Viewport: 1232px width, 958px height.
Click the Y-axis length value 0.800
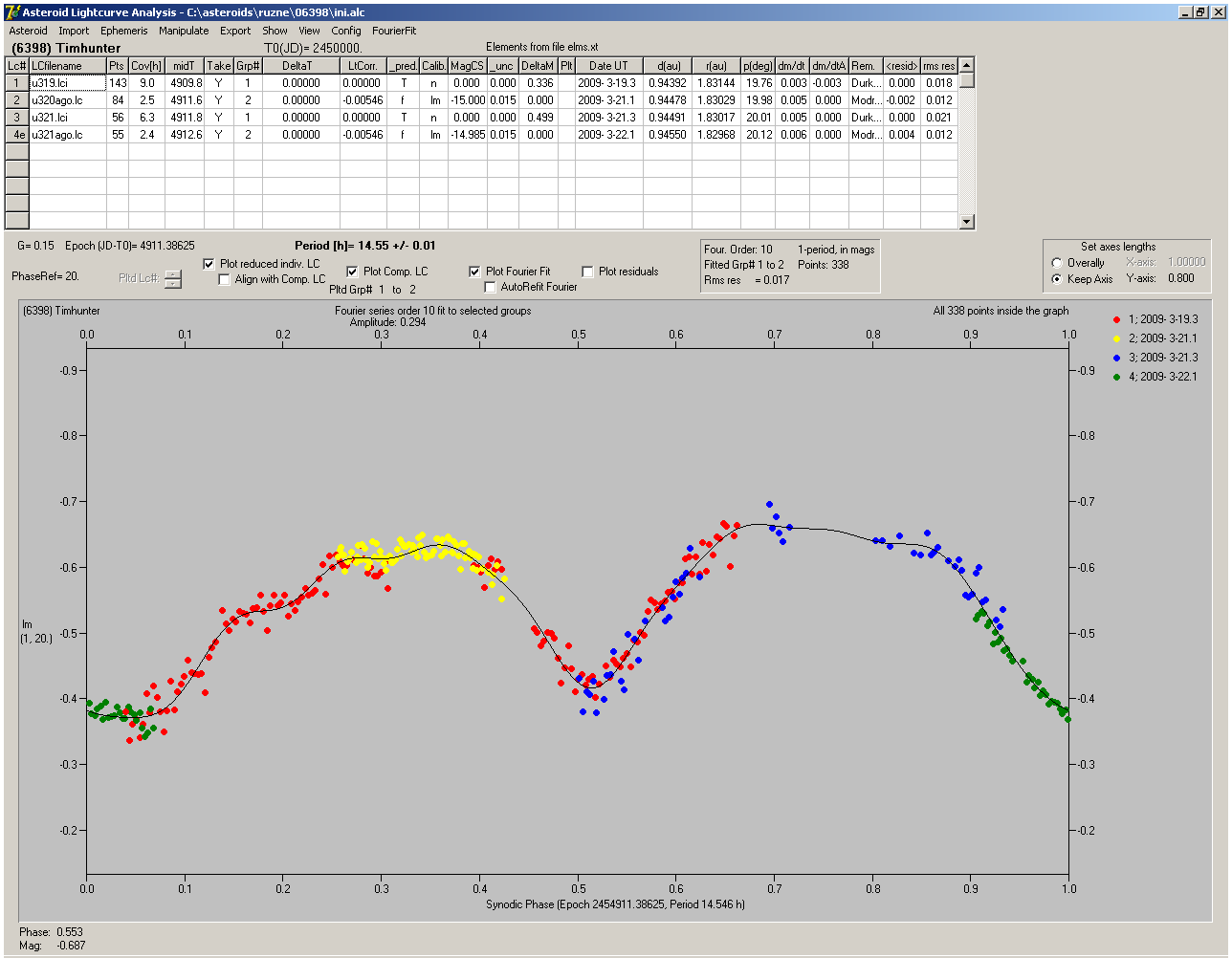tap(1180, 279)
